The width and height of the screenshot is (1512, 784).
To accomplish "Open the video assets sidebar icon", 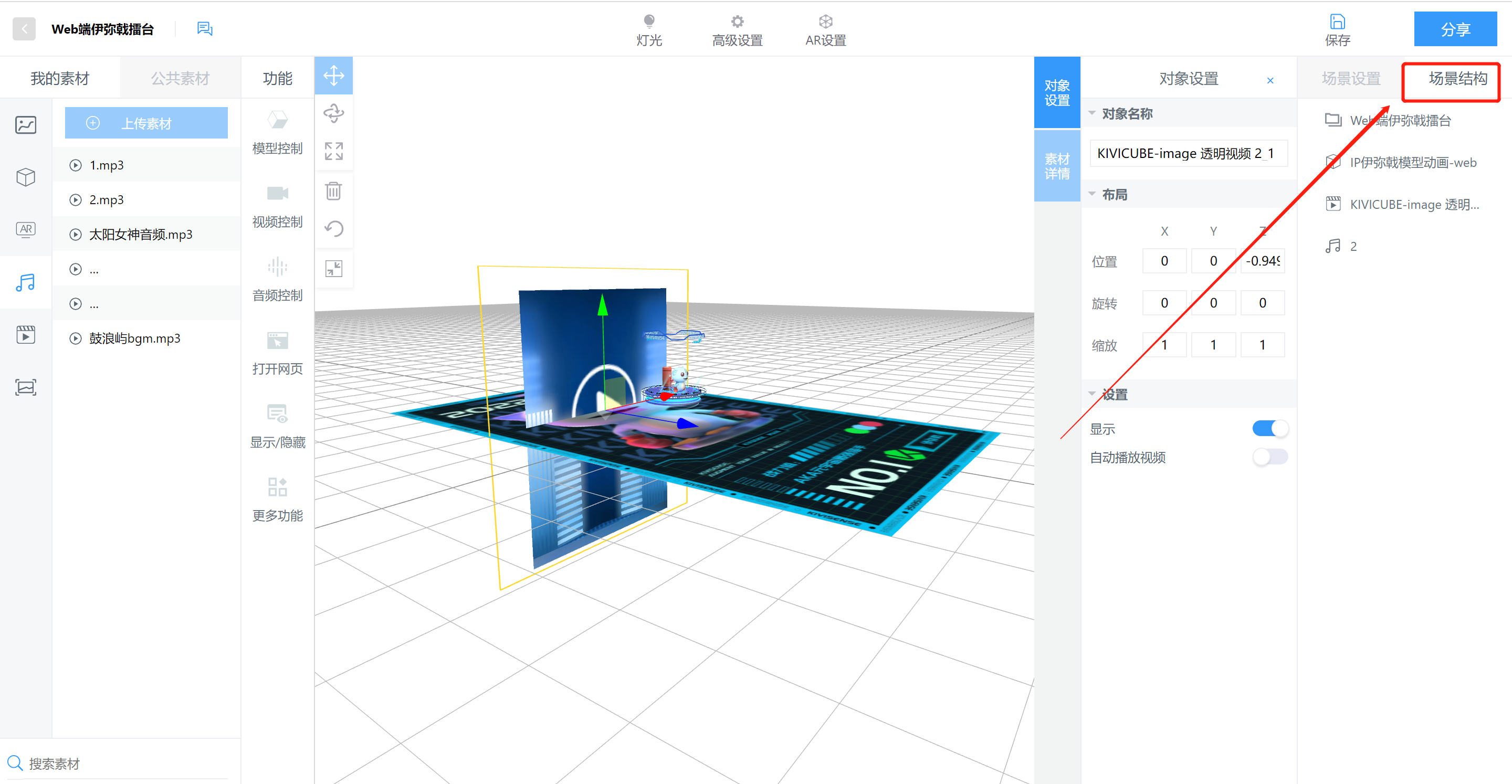I will pyautogui.click(x=26, y=334).
